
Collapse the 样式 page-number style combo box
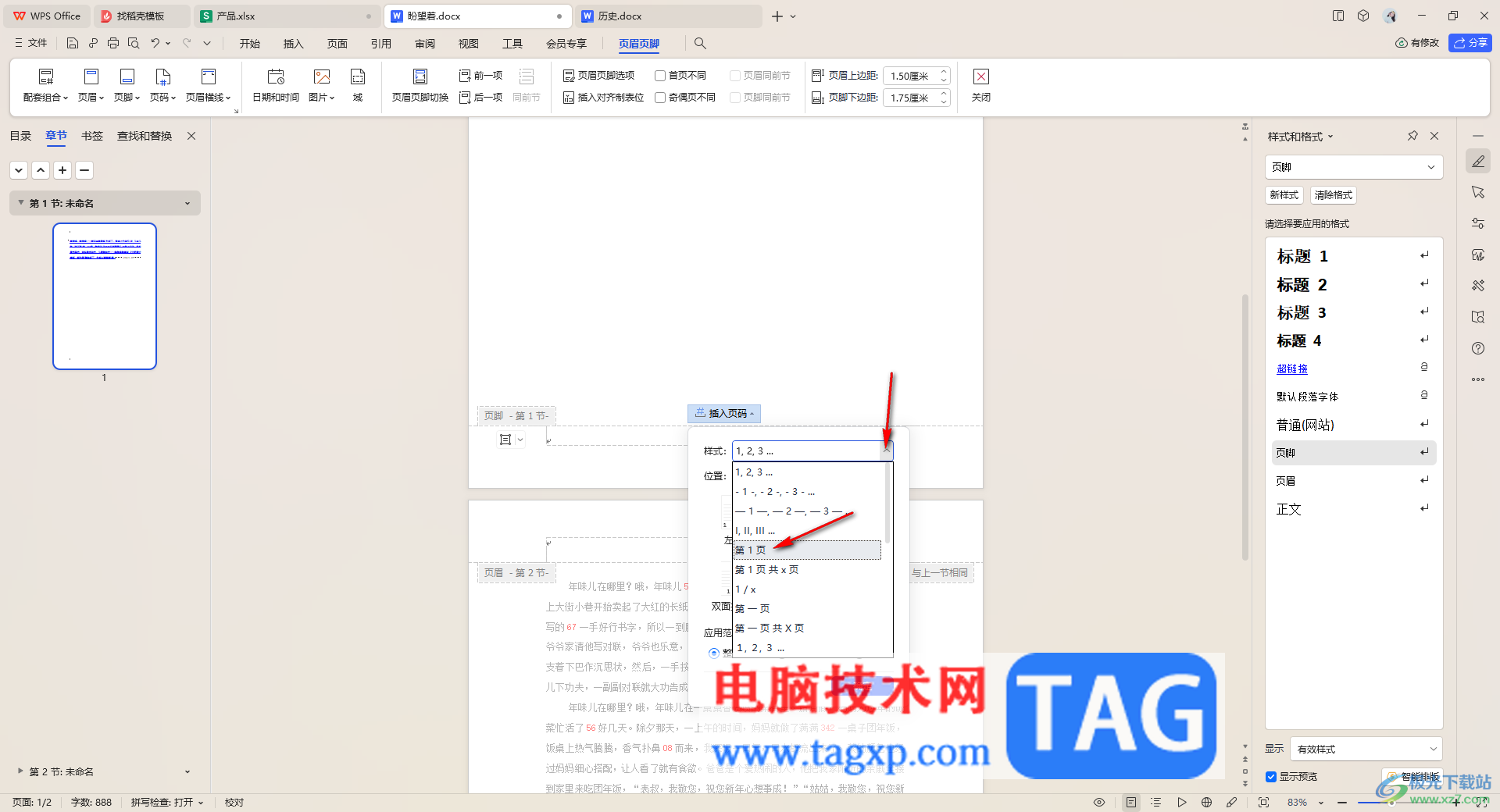click(886, 451)
